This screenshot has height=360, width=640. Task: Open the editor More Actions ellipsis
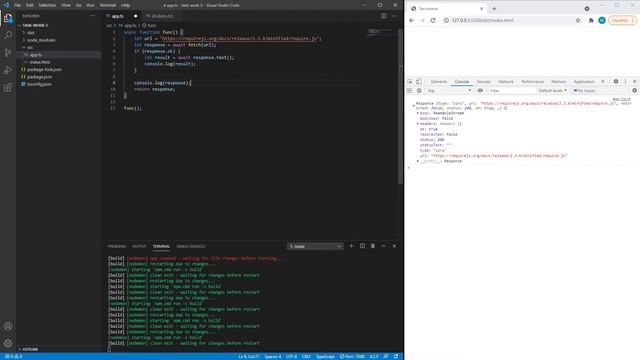point(394,16)
